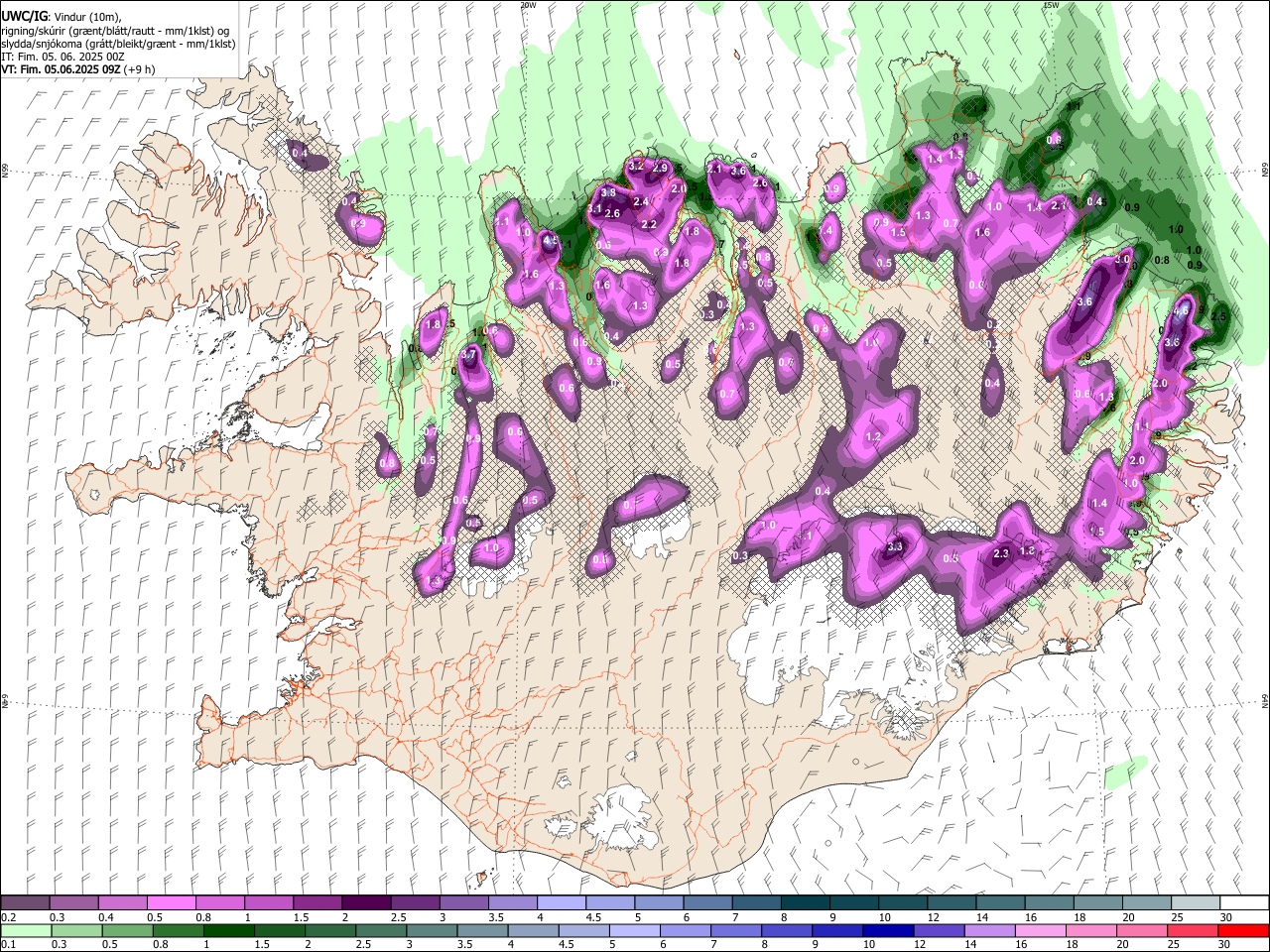Click the '2.9' precipitation value on north coast
This screenshot has height=952, width=1270.
click(x=661, y=168)
